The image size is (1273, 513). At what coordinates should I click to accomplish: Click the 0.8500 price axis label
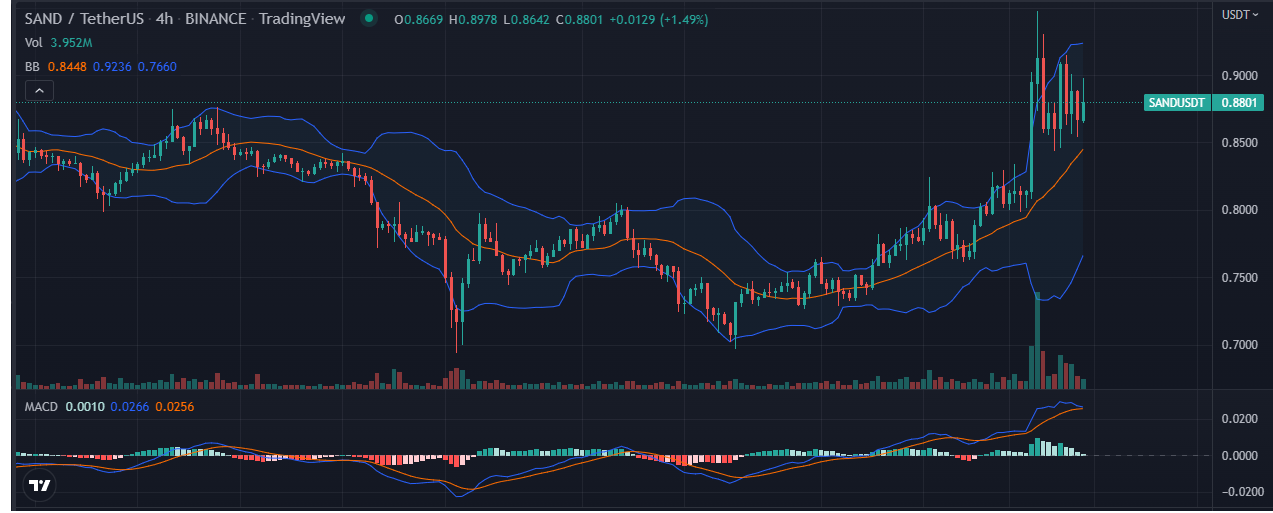coord(1238,143)
